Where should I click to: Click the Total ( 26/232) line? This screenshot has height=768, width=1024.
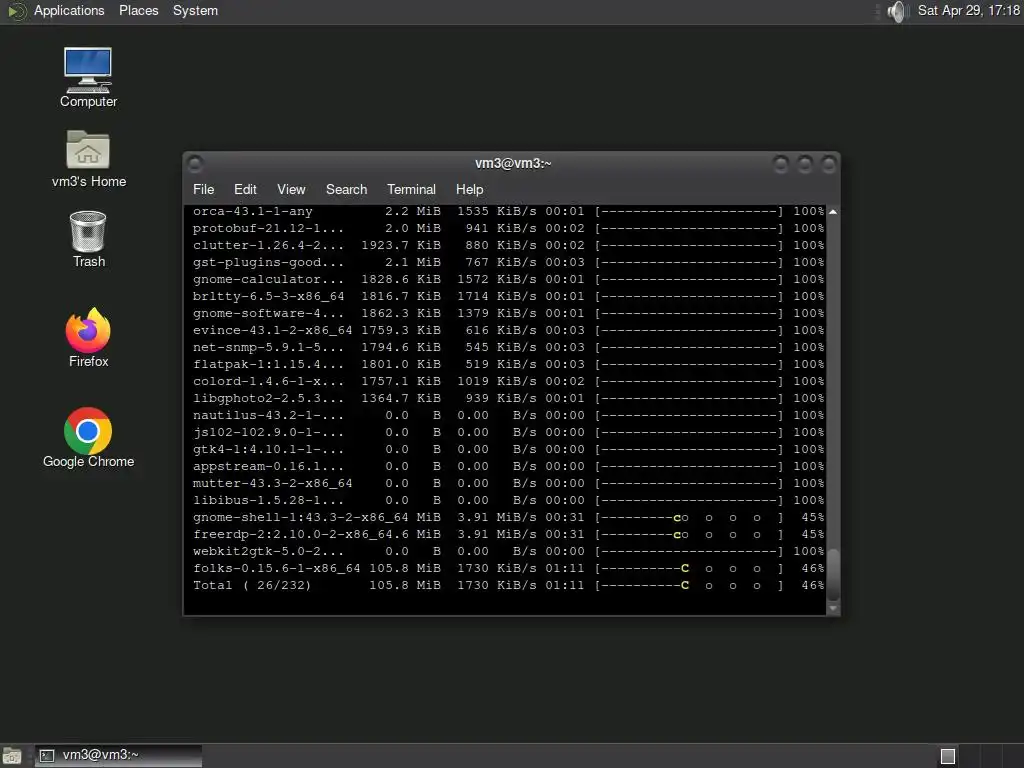point(508,585)
